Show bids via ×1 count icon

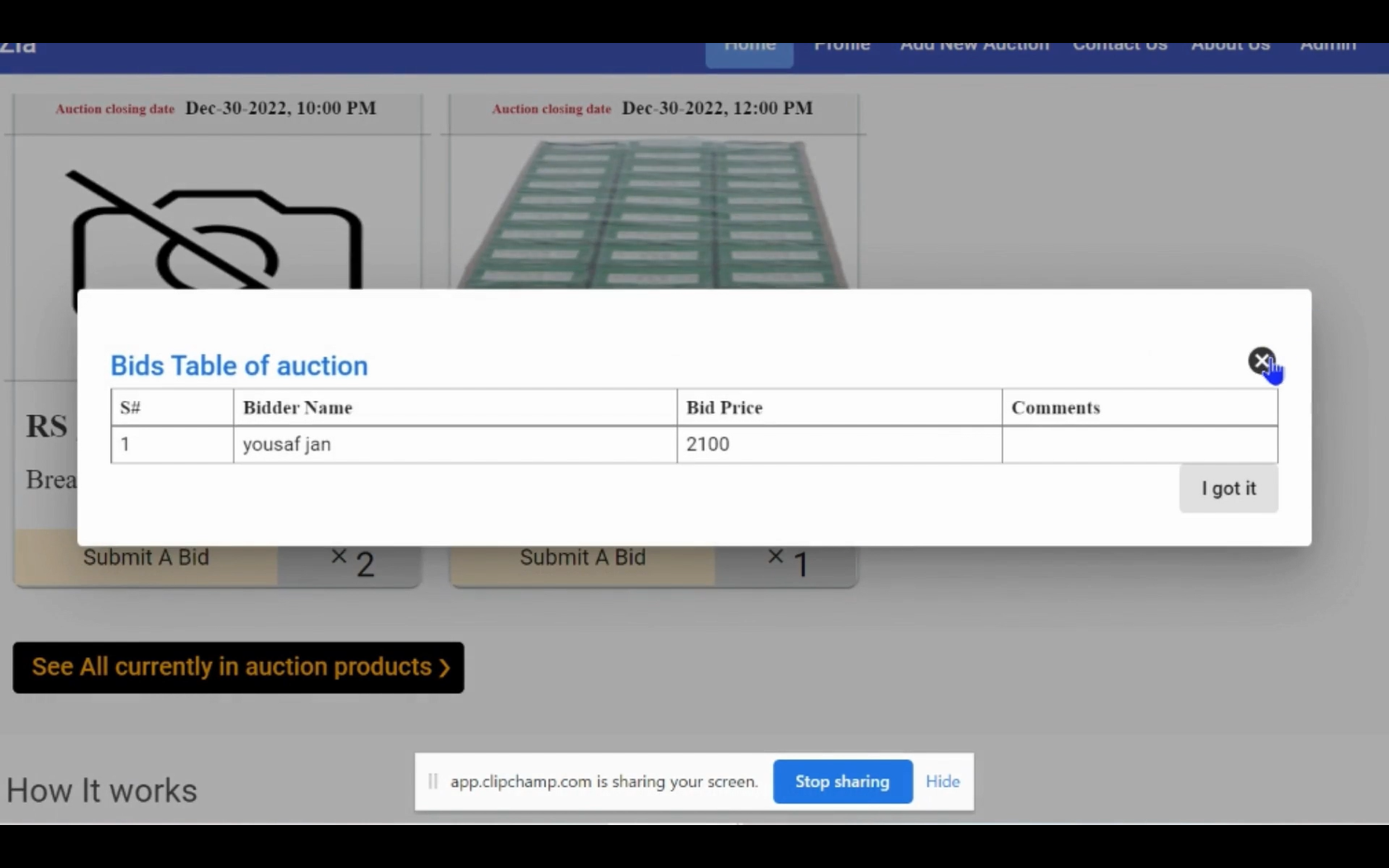787,562
